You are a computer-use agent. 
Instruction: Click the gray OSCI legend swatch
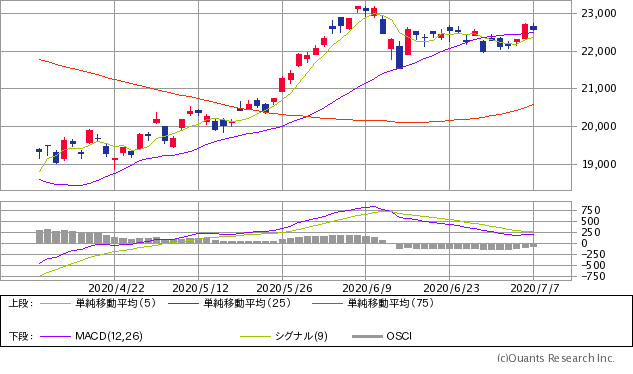click(367, 336)
